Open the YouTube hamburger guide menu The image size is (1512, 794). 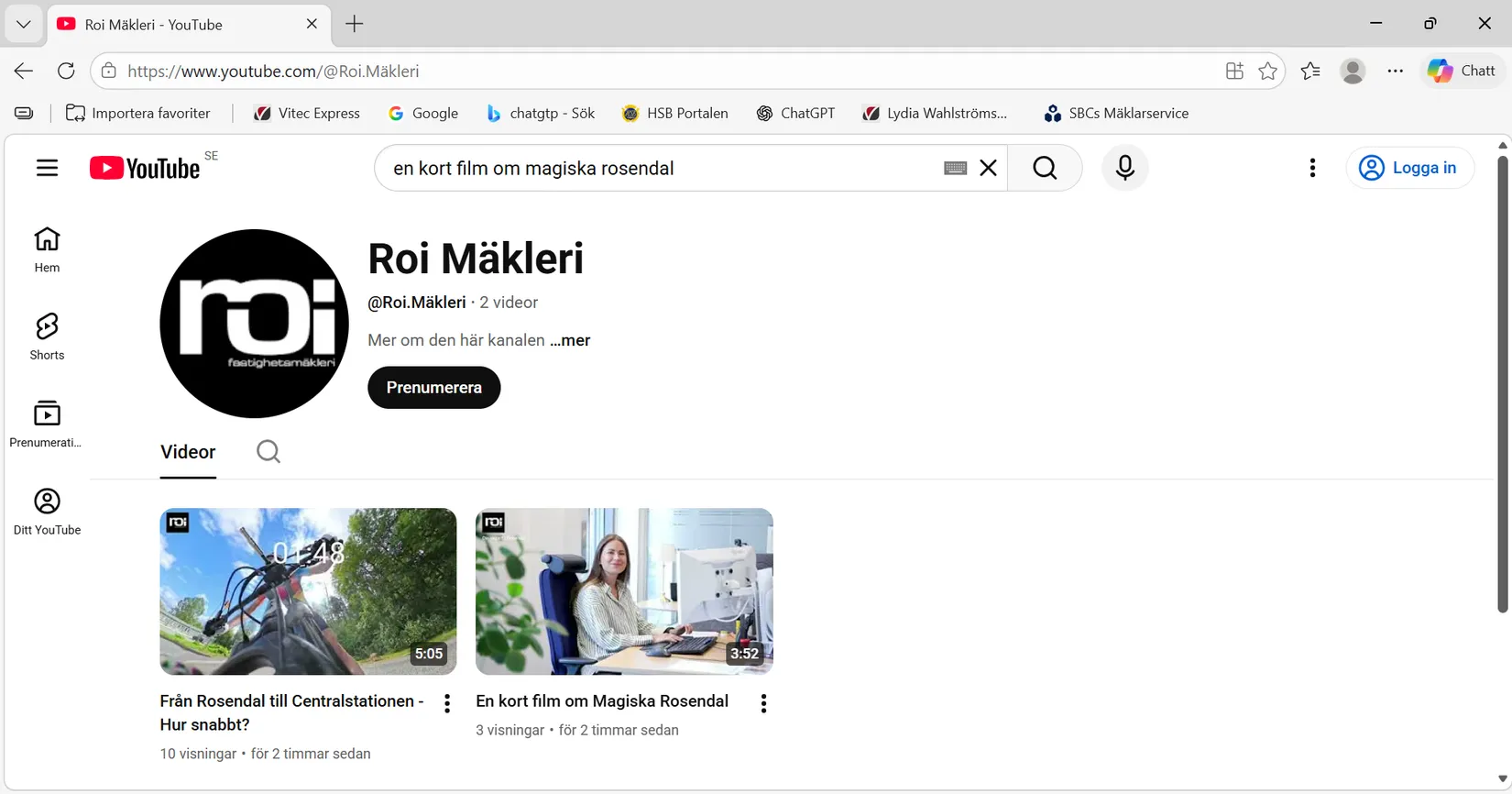coord(47,168)
